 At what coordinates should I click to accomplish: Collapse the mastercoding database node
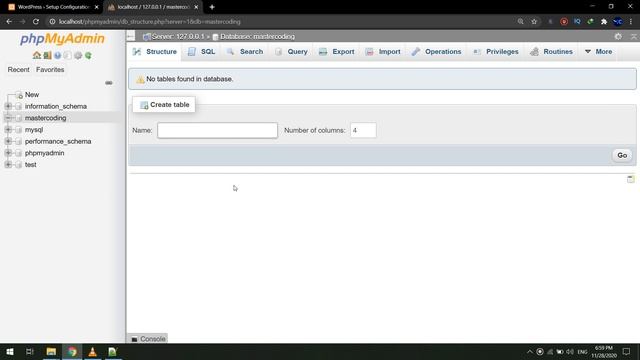(x=8, y=118)
